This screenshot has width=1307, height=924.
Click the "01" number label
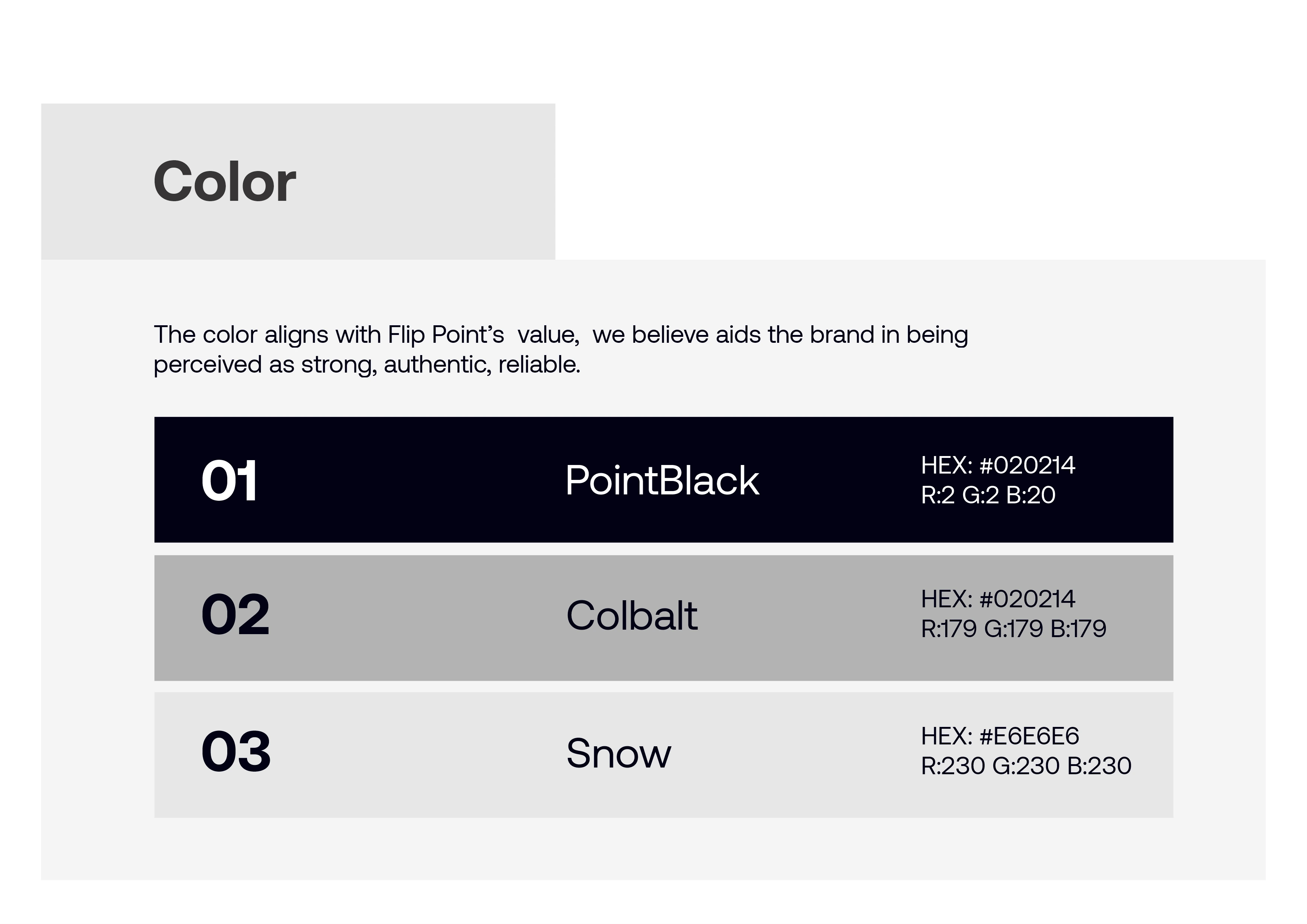pos(230,481)
